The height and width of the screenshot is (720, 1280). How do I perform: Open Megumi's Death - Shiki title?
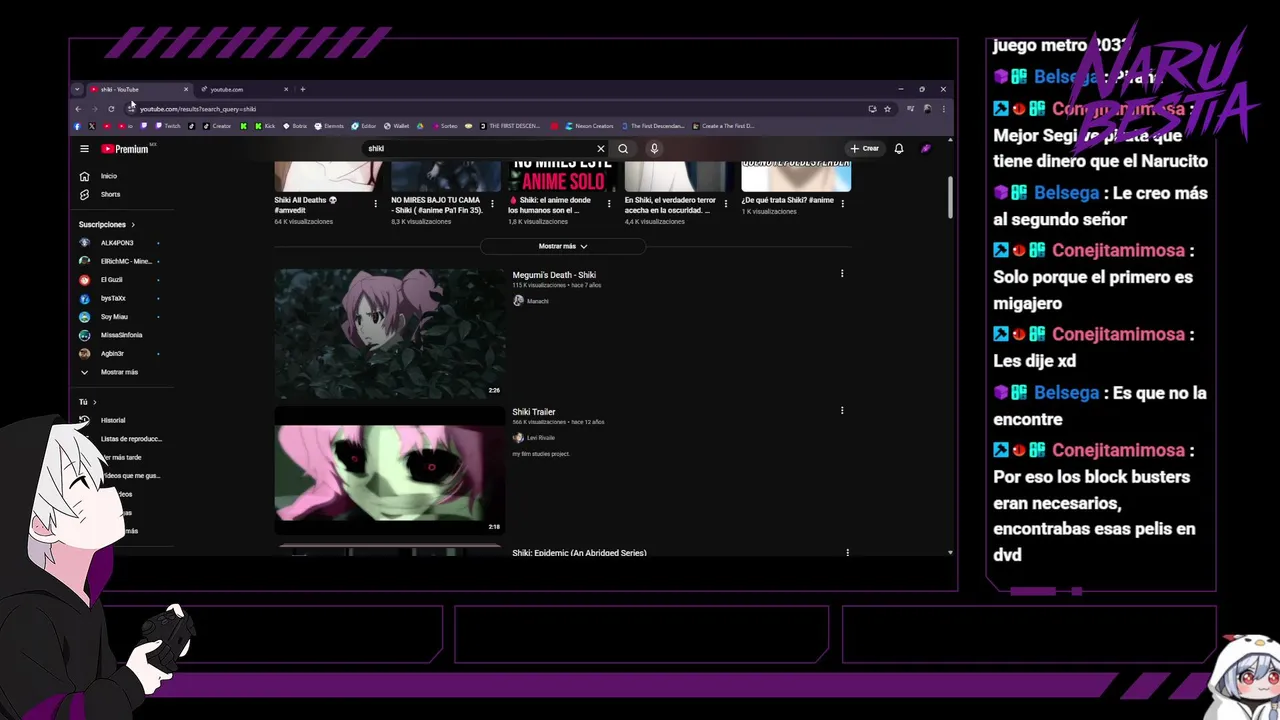pyautogui.click(x=554, y=275)
